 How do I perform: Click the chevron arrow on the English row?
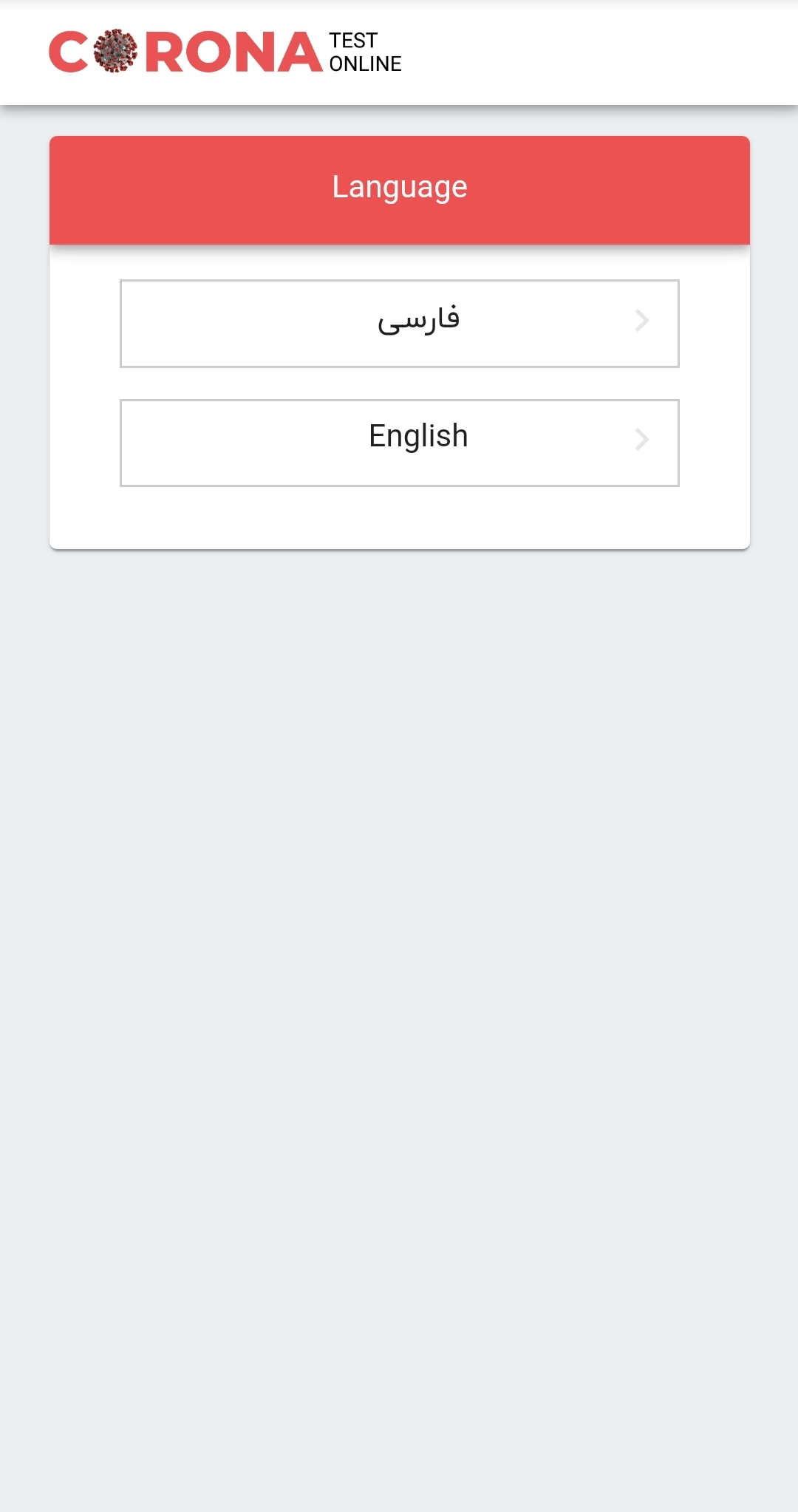[641, 440]
